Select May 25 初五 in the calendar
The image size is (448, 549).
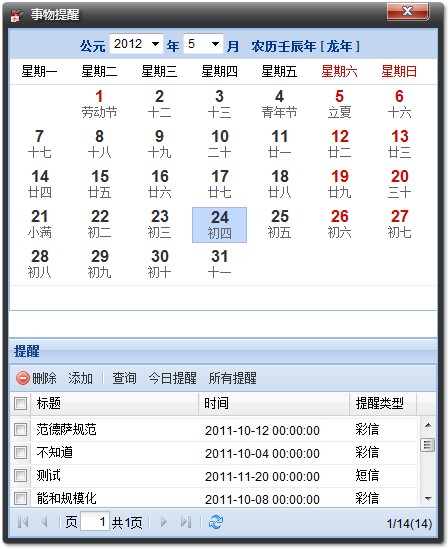pos(280,224)
